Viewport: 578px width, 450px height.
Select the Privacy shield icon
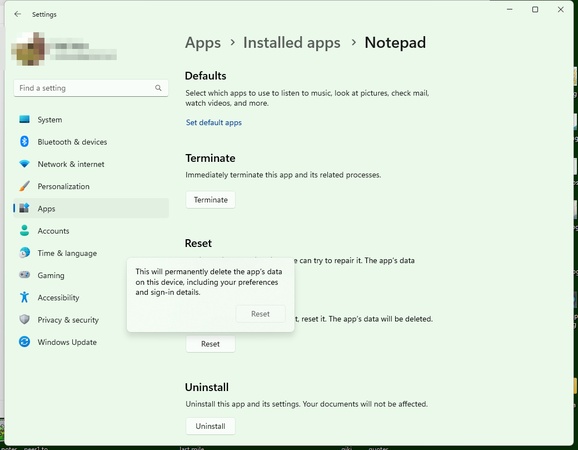(x=24, y=319)
